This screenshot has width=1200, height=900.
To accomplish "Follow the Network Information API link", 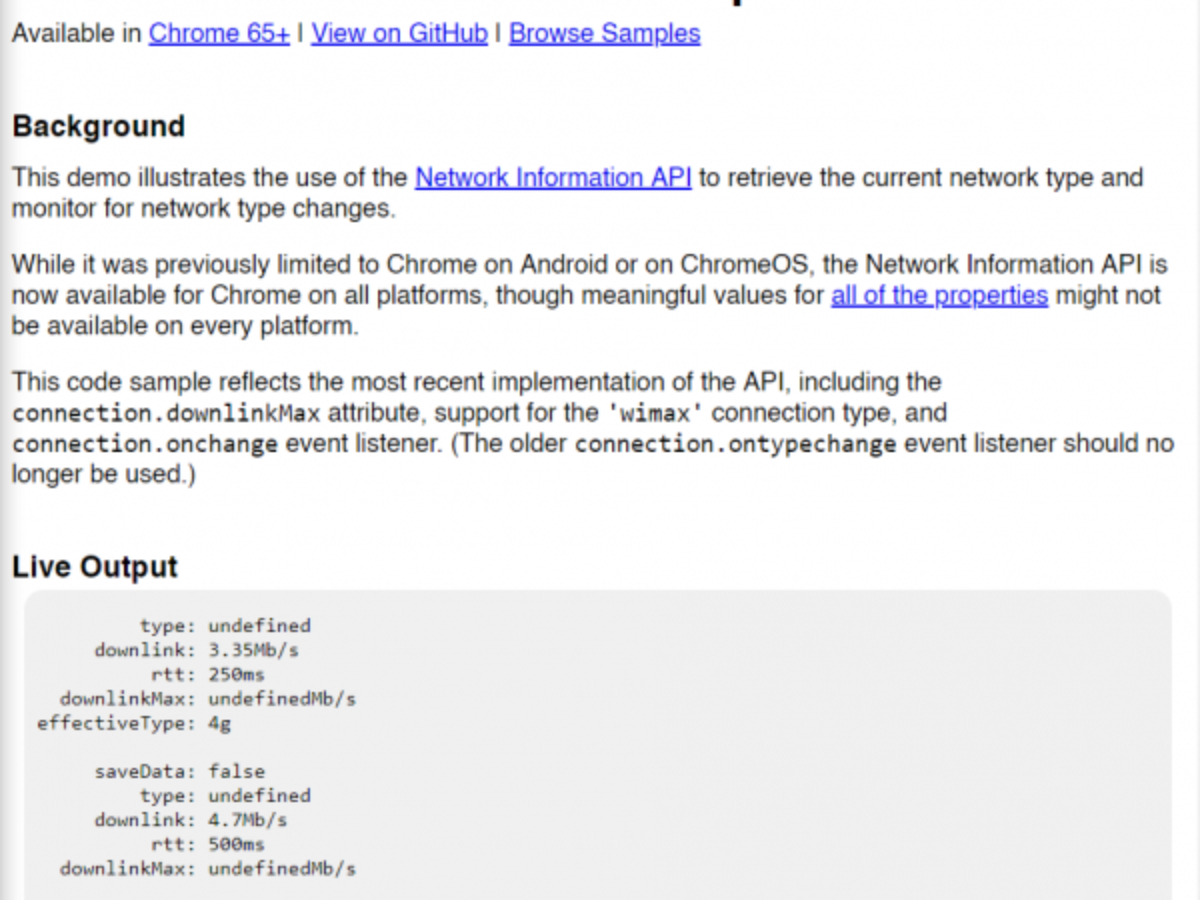I will 553,178.
